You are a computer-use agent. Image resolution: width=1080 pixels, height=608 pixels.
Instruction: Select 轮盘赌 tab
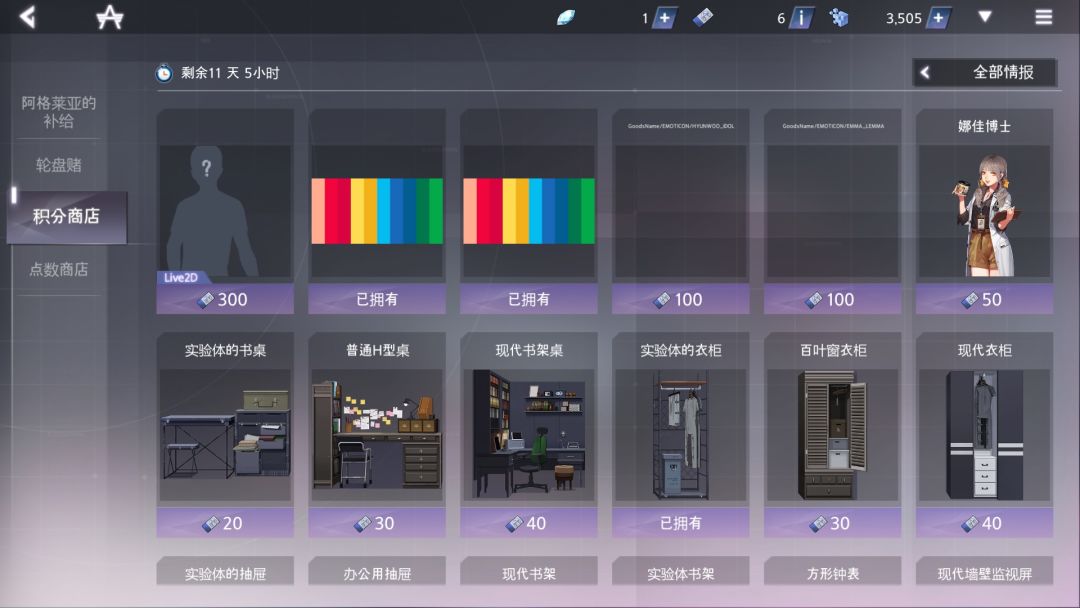pyautogui.click(x=59, y=165)
